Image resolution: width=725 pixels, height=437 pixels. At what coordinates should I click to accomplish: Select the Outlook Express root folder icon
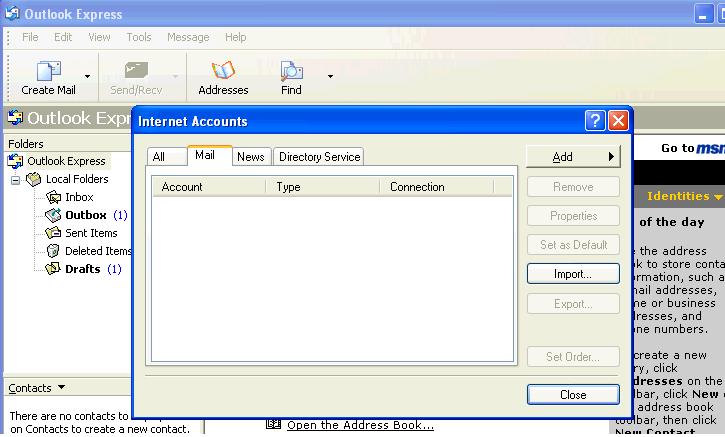[x=15, y=161]
